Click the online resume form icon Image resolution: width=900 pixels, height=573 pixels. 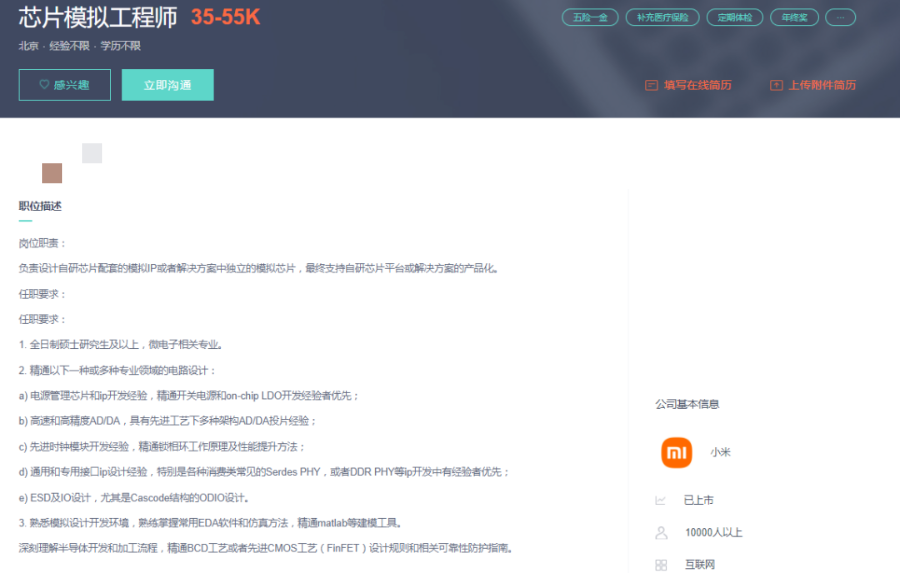pos(651,86)
